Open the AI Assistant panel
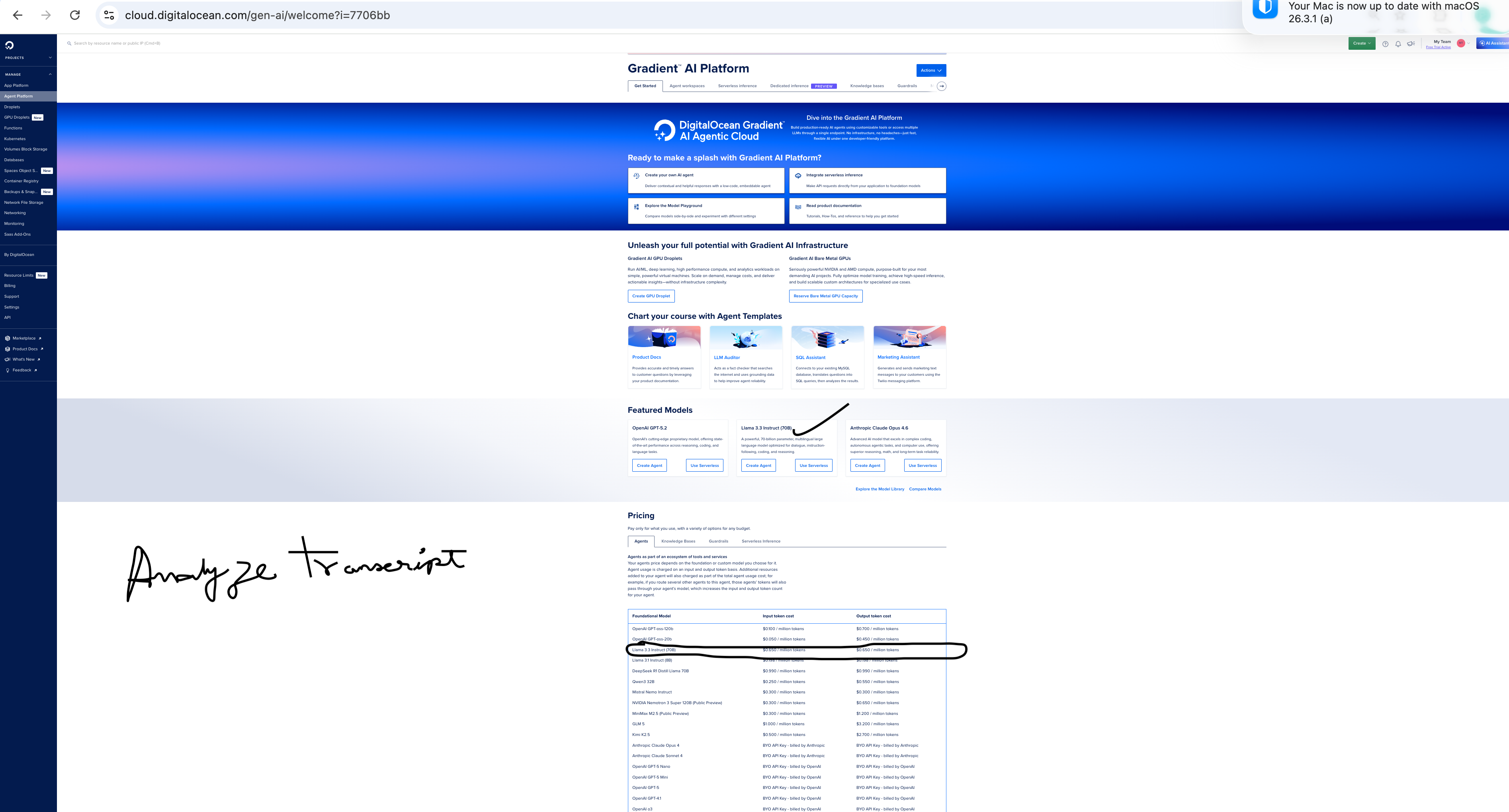1509x812 pixels. click(1493, 43)
